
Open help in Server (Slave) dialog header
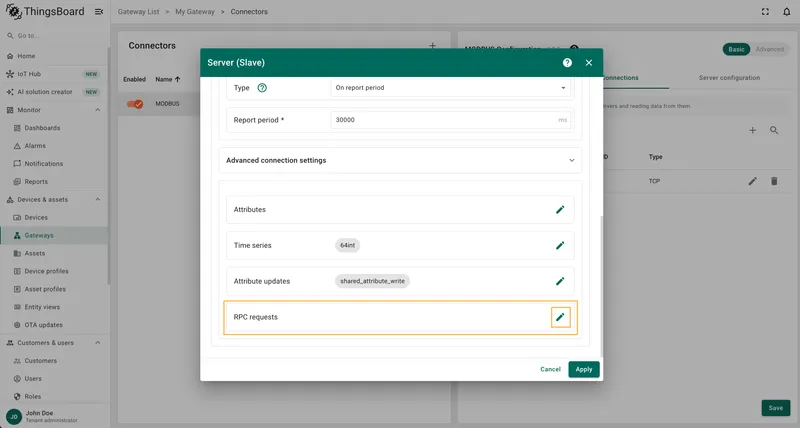pyautogui.click(x=567, y=63)
